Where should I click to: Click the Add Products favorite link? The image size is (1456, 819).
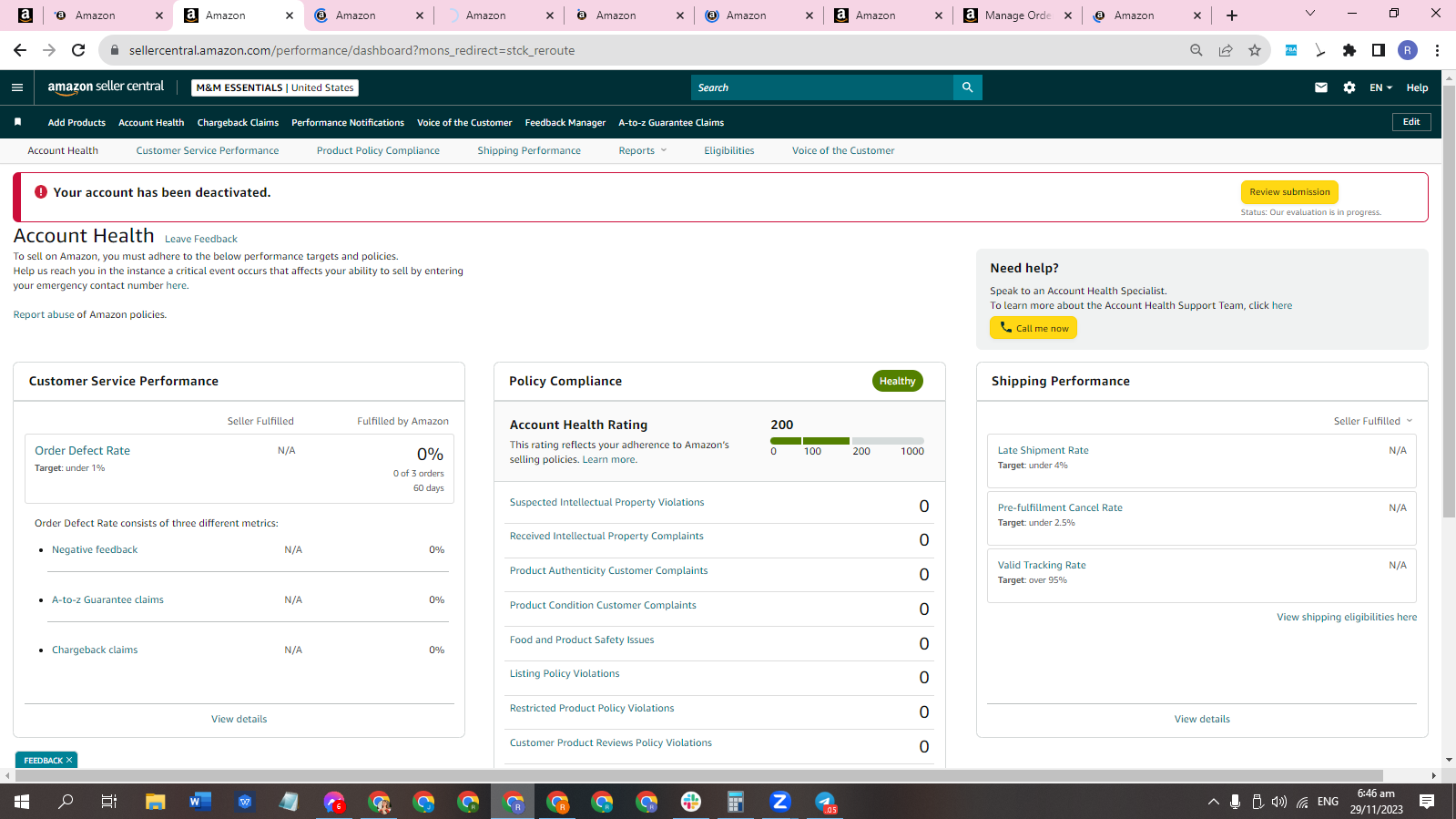coord(76,122)
